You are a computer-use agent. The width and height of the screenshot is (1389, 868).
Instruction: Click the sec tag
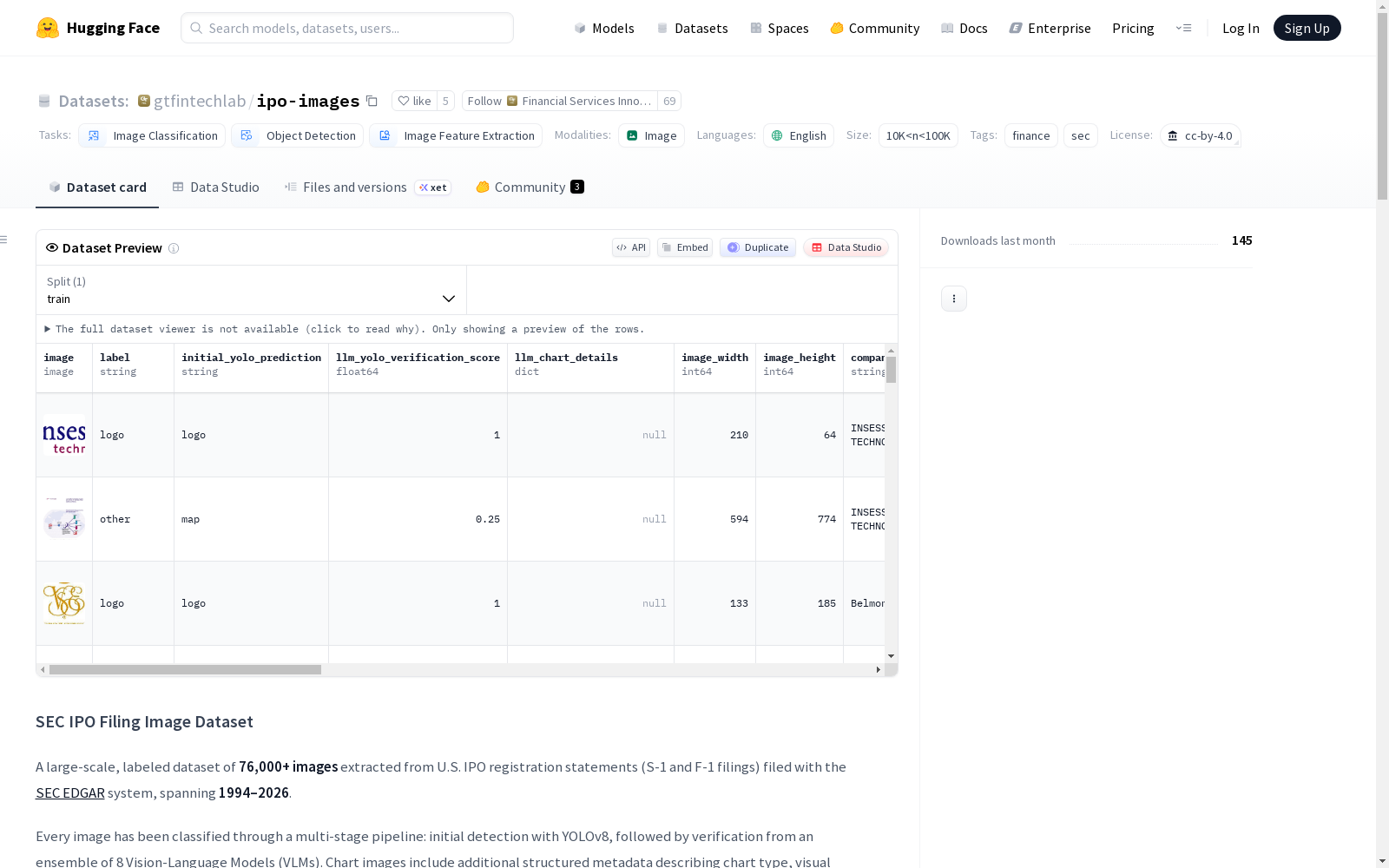pos(1081,135)
